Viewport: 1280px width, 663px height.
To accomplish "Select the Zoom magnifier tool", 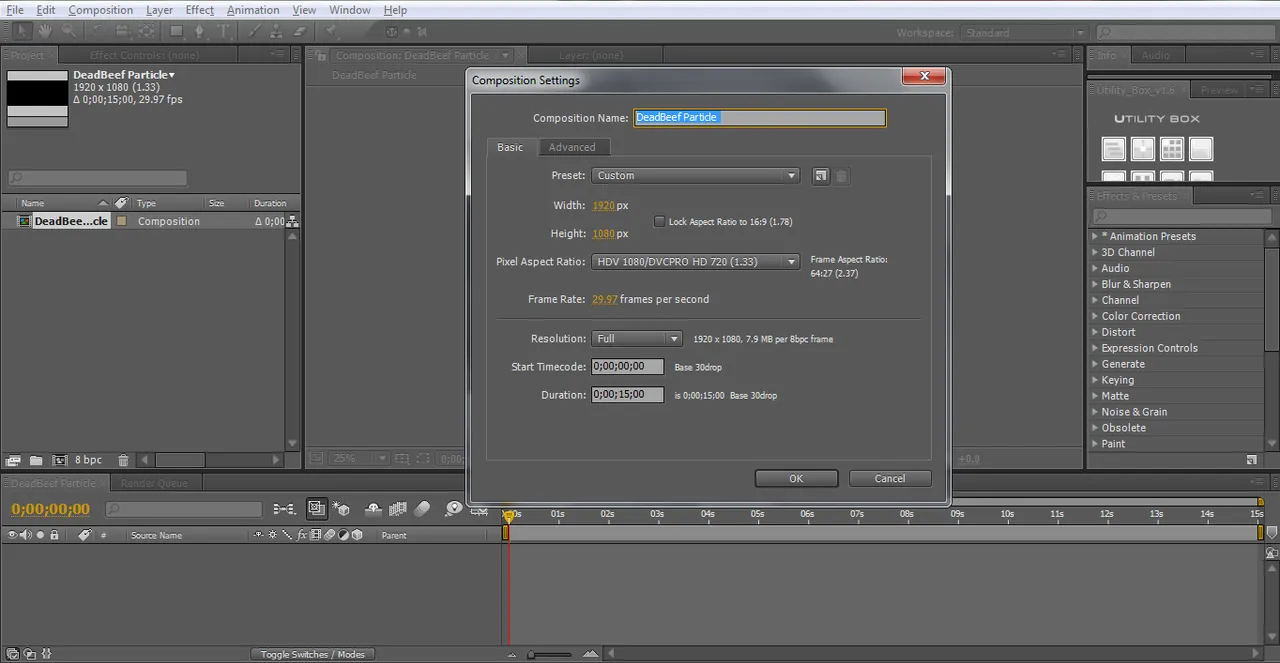I will [69, 32].
